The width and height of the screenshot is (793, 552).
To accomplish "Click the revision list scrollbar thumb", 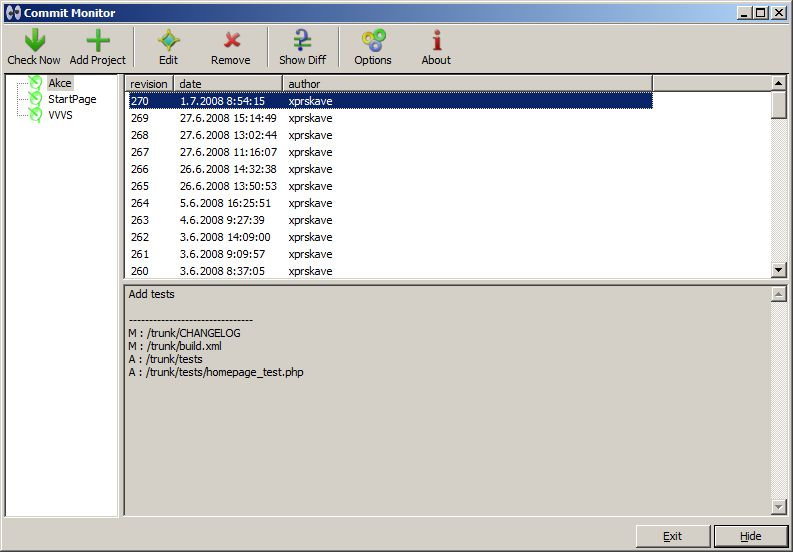I will [779, 105].
